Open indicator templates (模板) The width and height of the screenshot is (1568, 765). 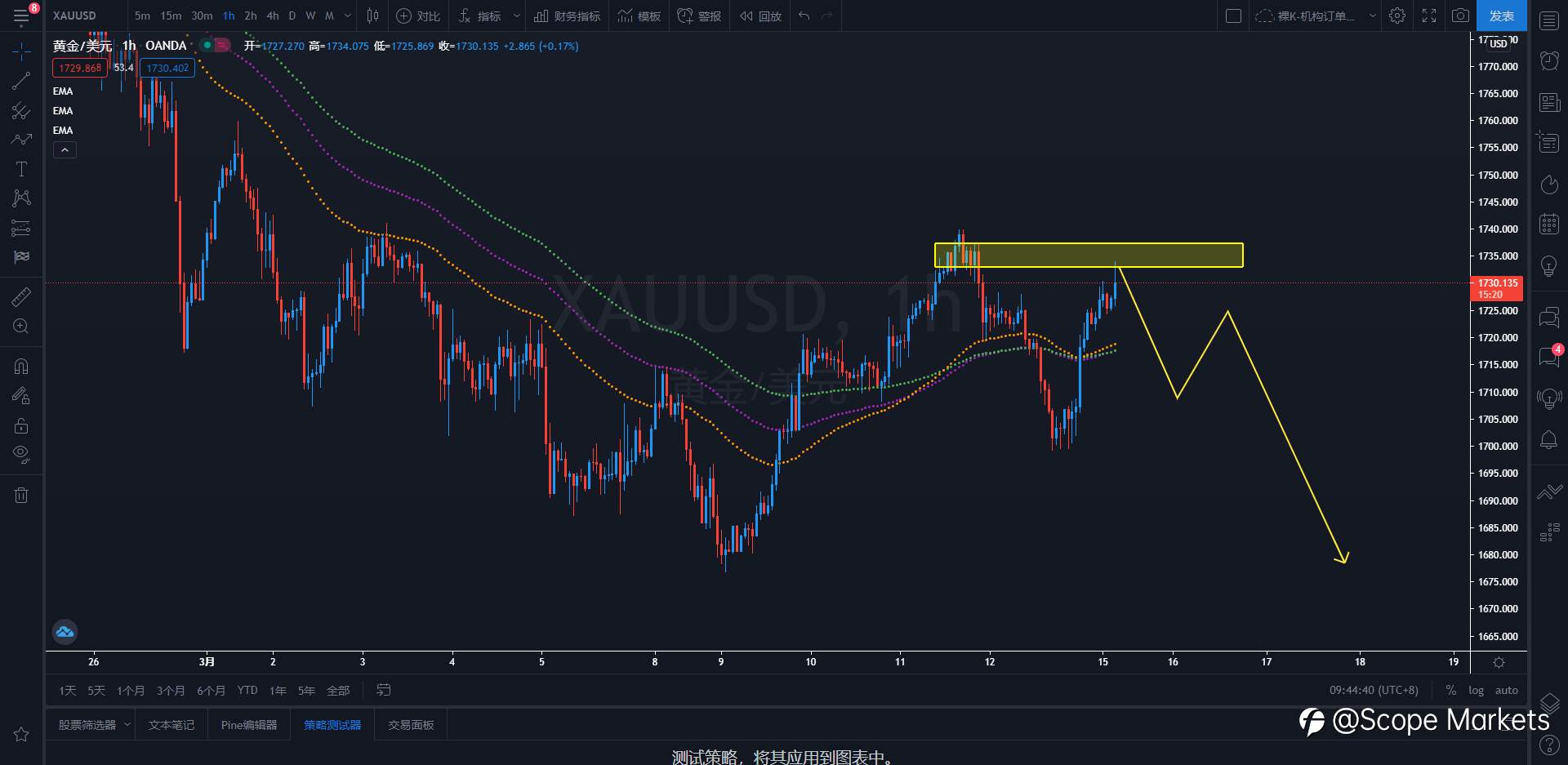click(x=639, y=16)
